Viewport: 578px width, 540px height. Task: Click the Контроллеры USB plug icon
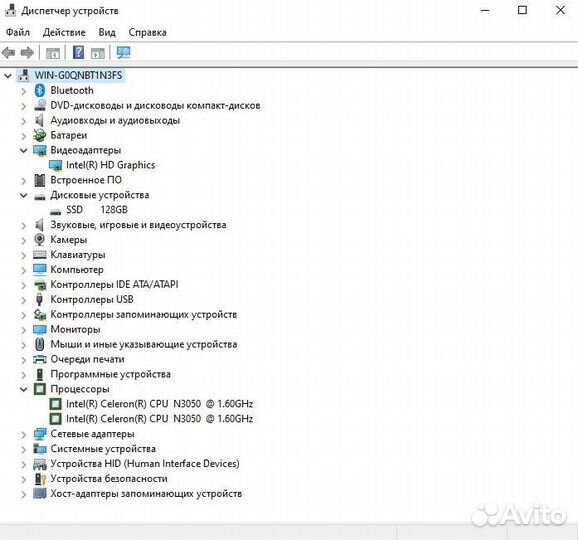39,299
